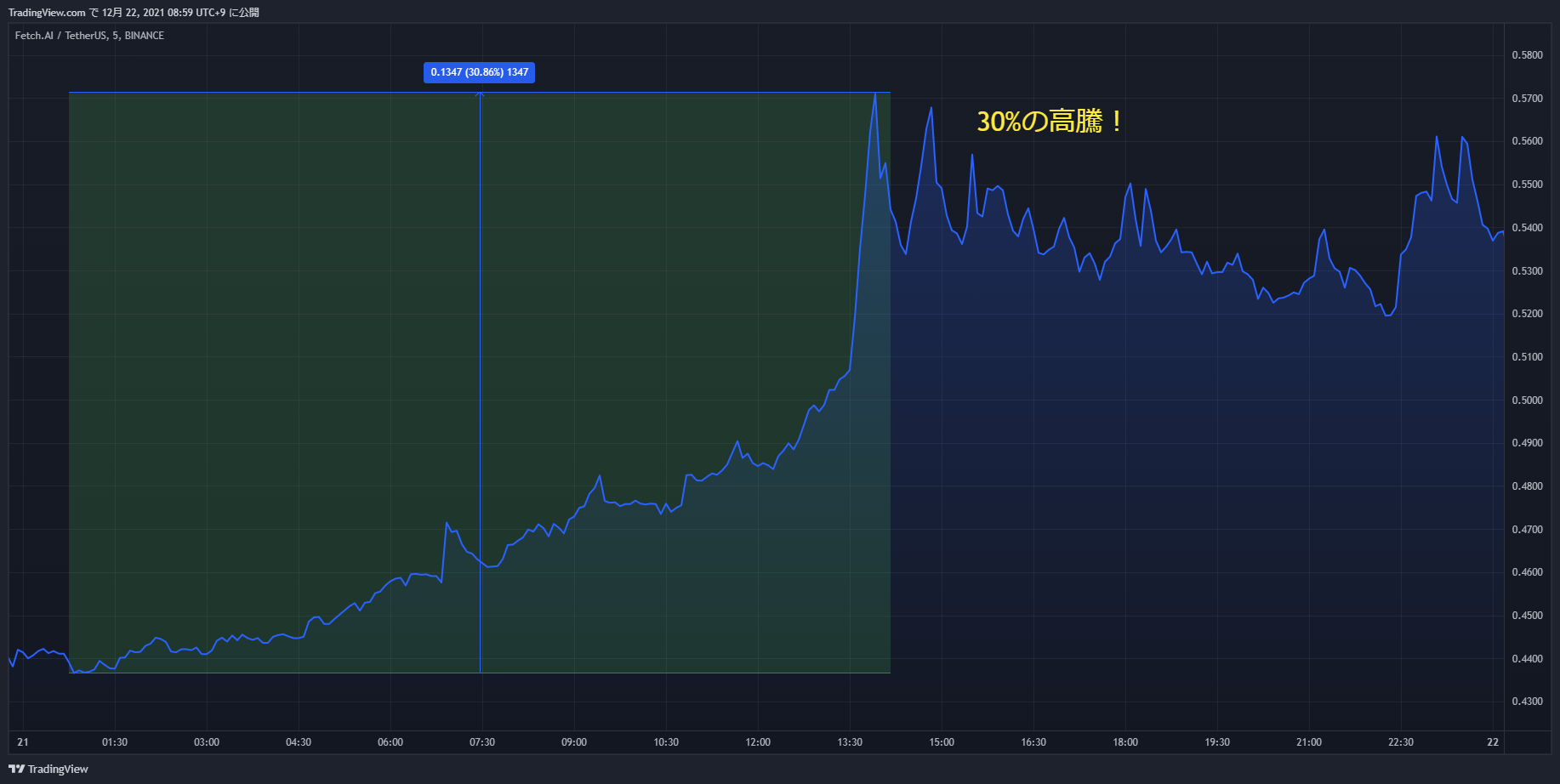The width and height of the screenshot is (1560, 784).
Task: Click the 0.5300 price axis label
Action: pyautogui.click(x=1527, y=271)
